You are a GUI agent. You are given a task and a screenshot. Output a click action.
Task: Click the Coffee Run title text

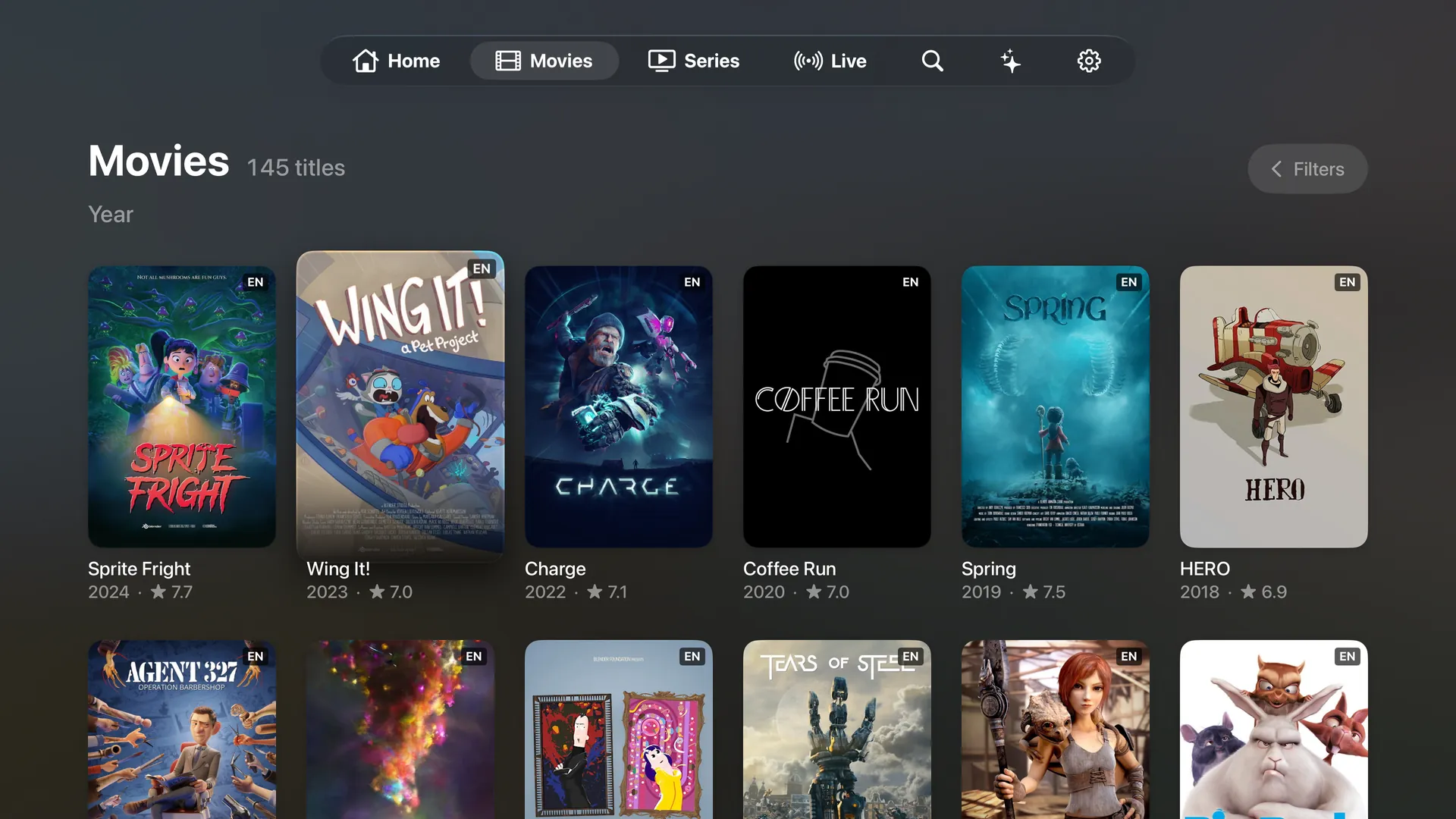[x=789, y=569]
